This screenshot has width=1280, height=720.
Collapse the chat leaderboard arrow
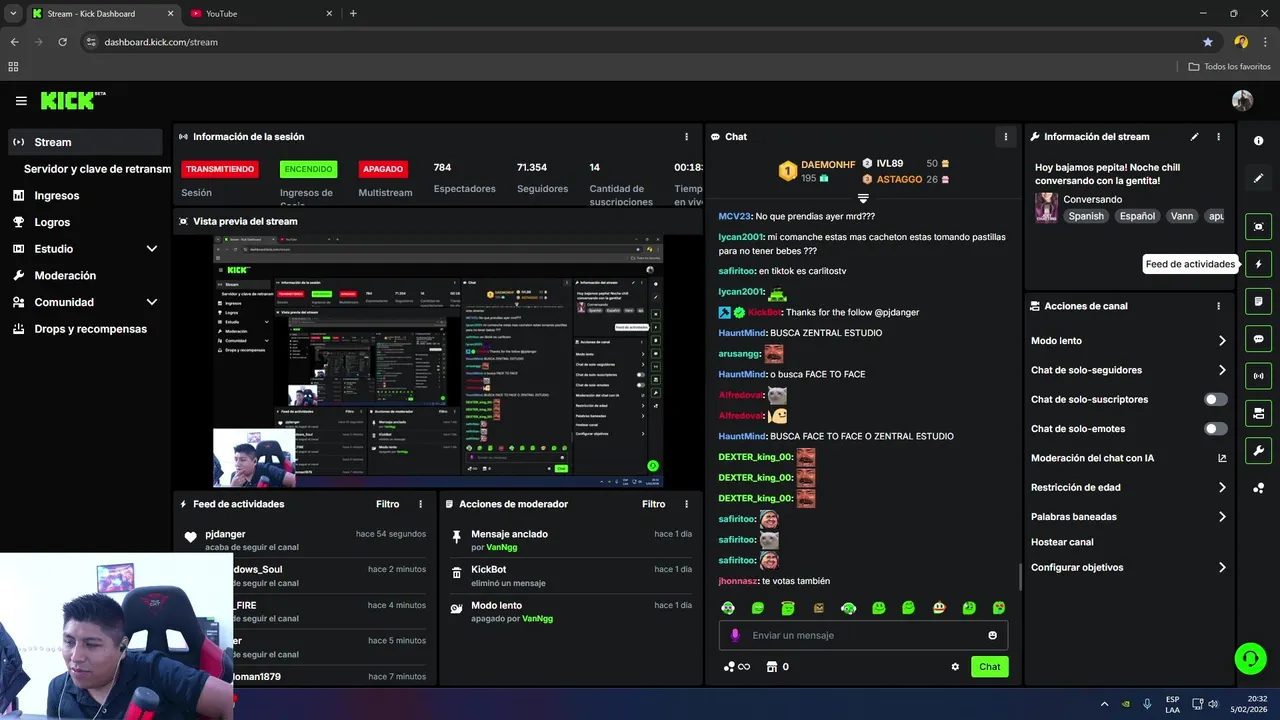click(x=863, y=198)
